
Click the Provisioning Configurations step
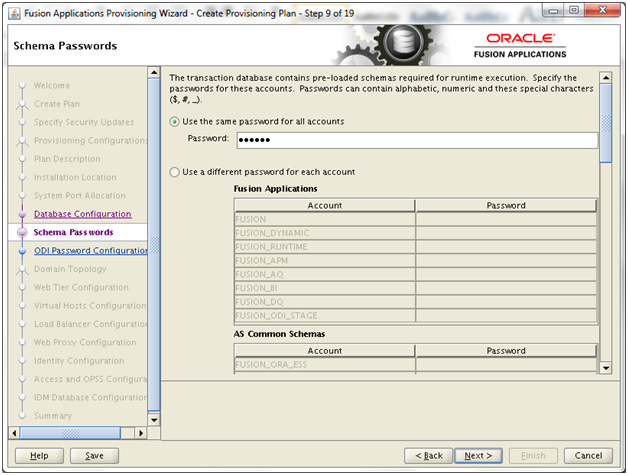tap(91, 141)
